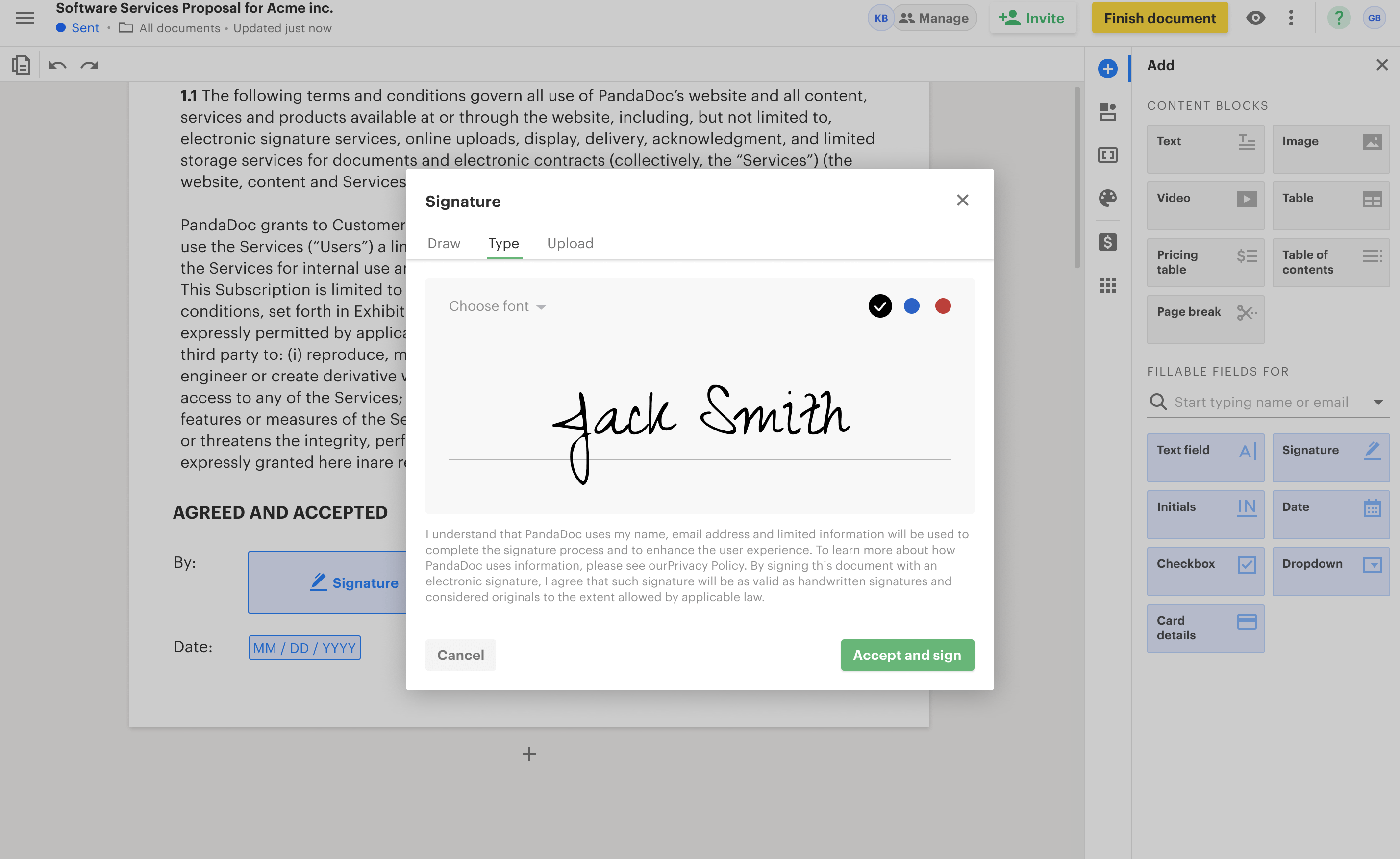This screenshot has height=859, width=1400.
Task: Select the Checkbox fillable field
Action: 1205,572
